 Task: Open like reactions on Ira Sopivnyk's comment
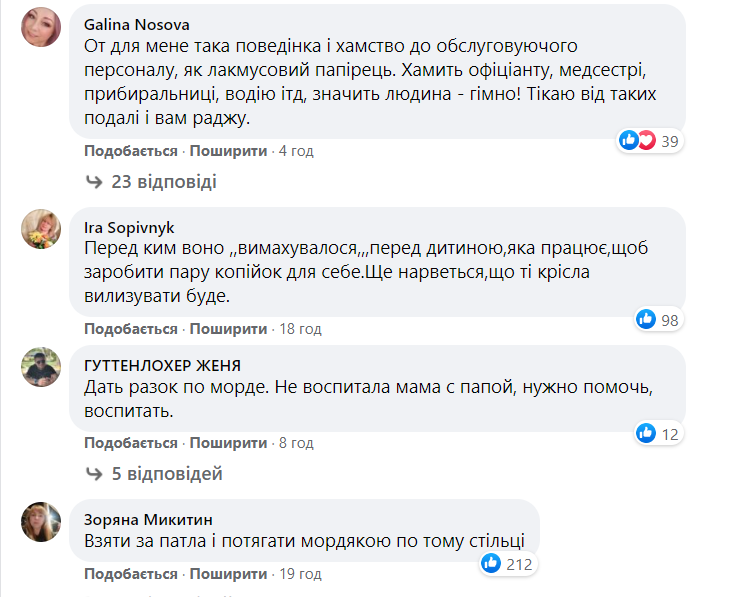pos(657,319)
